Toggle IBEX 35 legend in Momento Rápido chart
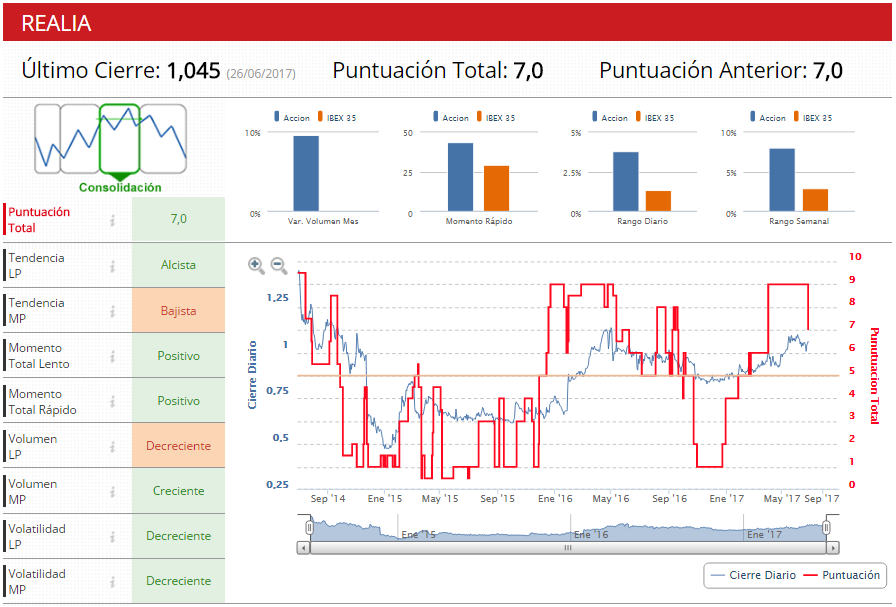 point(495,117)
